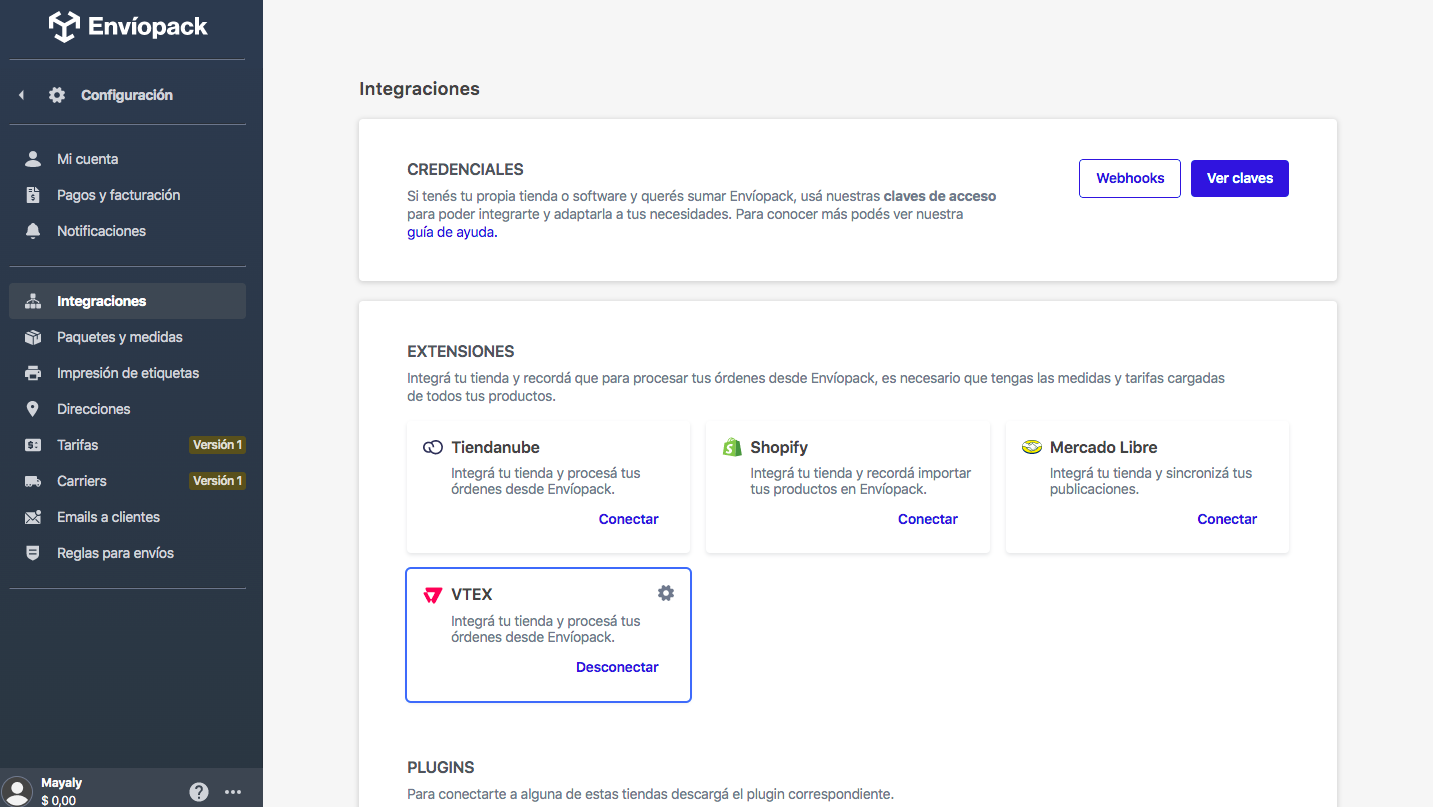Viewport: 1433px width, 807px height.
Task: Click the Tiendanube logo icon
Action: [x=433, y=447]
